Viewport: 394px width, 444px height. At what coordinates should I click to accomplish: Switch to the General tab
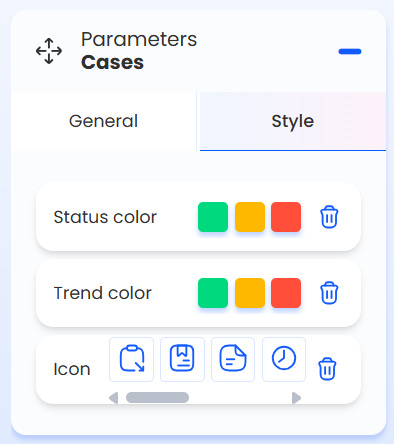pos(104,121)
